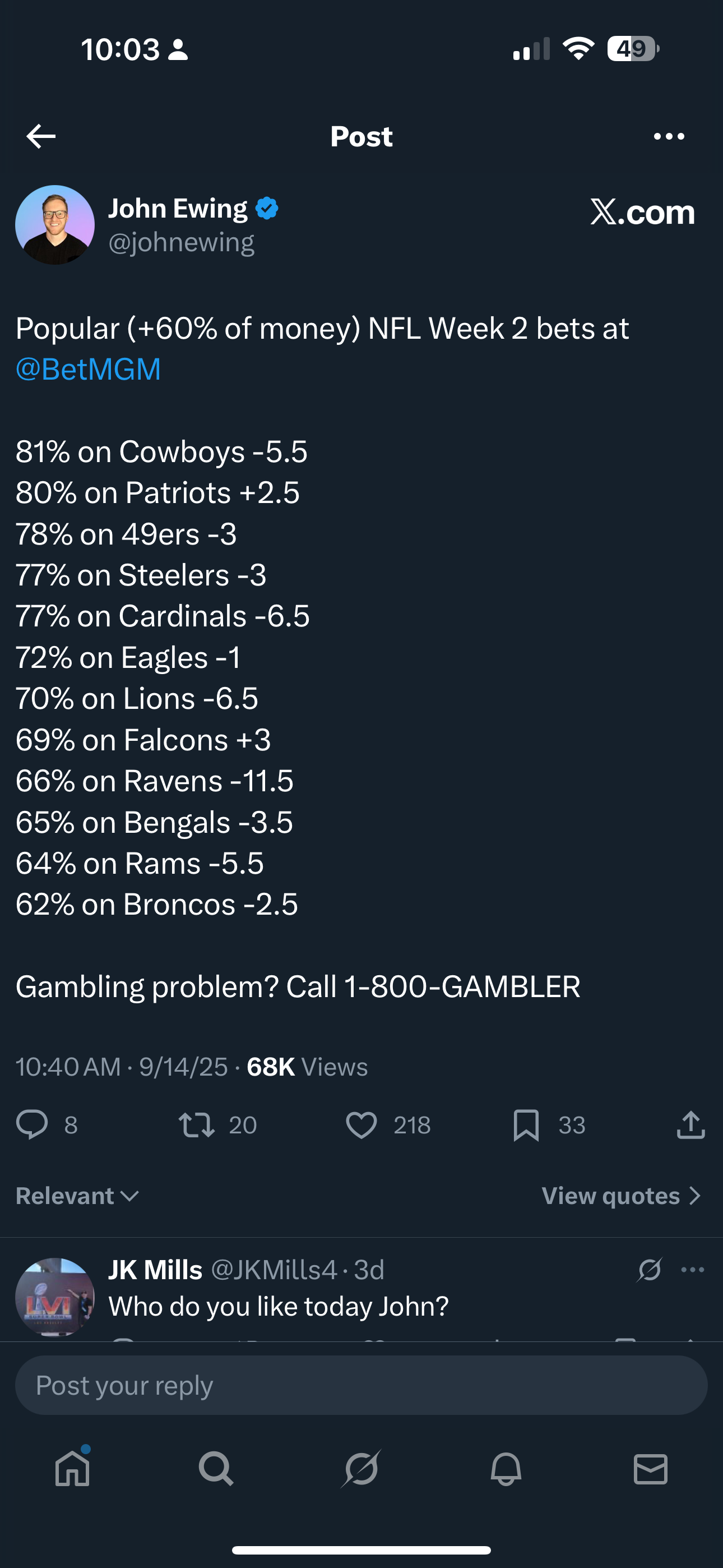Go to the Home tab
Screen dimensions: 723x1568
(x=72, y=1469)
